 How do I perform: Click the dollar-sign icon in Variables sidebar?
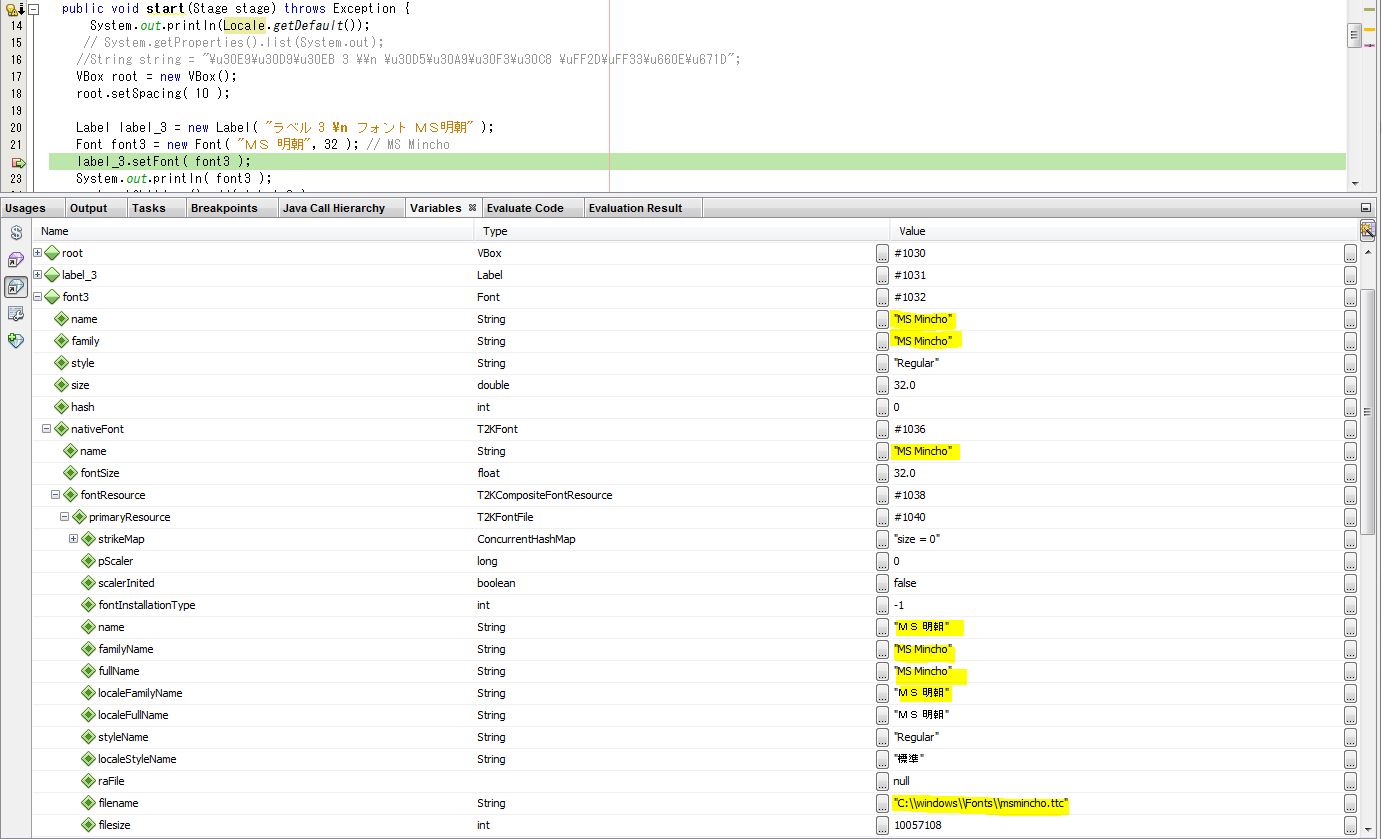click(x=16, y=233)
